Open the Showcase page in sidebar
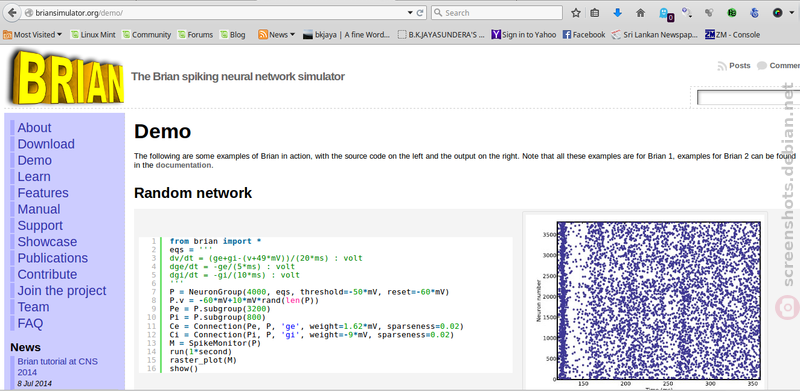The width and height of the screenshot is (800, 391). point(47,242)
